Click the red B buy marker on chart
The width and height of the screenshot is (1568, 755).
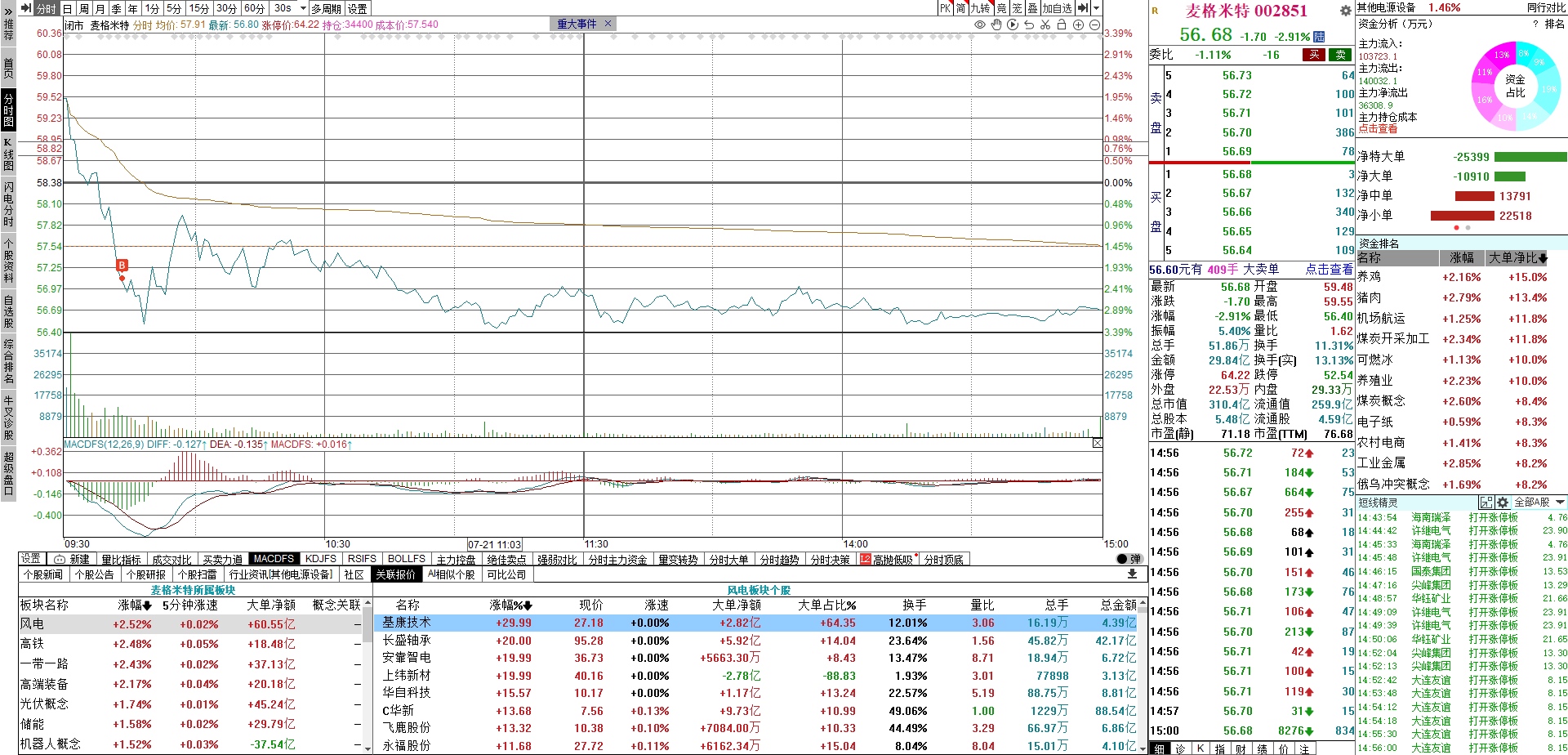[122, 265]
